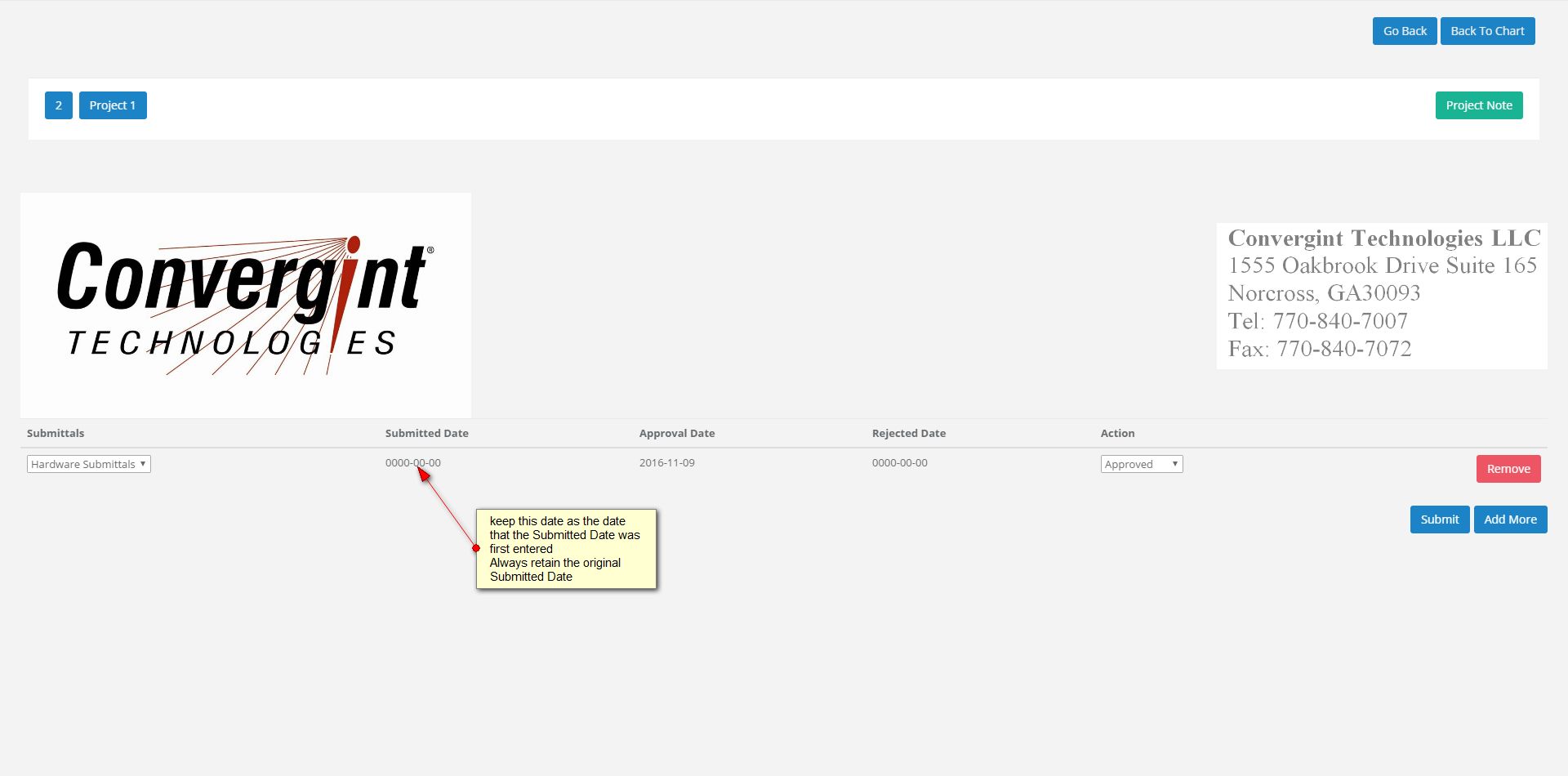The height and width of the screenshot is (776, 1568).
Task: Click the Norcross, GA30093 line
Action: pos(1325,293)
